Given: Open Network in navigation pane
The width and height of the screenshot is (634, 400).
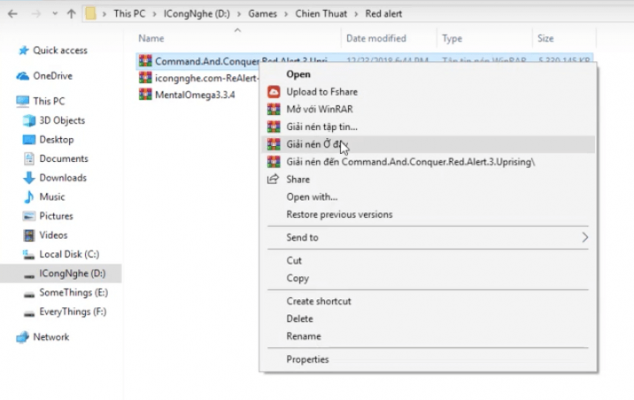Looking at the screenshot, I should click(x=51, y=337).
